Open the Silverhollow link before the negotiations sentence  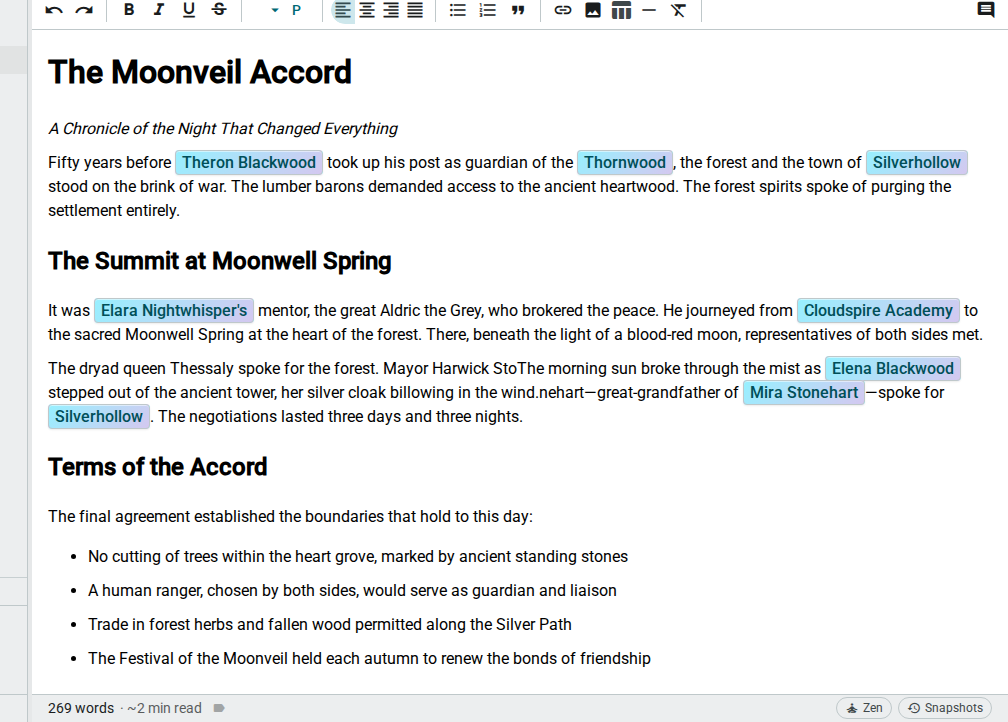(99, 417)
